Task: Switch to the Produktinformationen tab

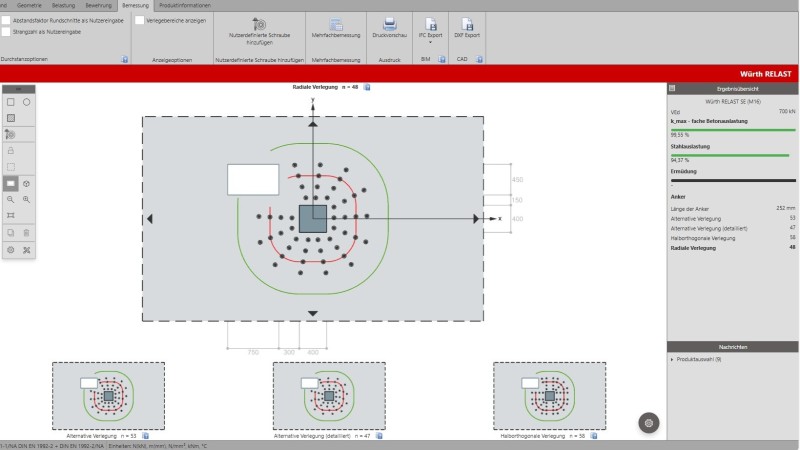Action: (184, 5)
